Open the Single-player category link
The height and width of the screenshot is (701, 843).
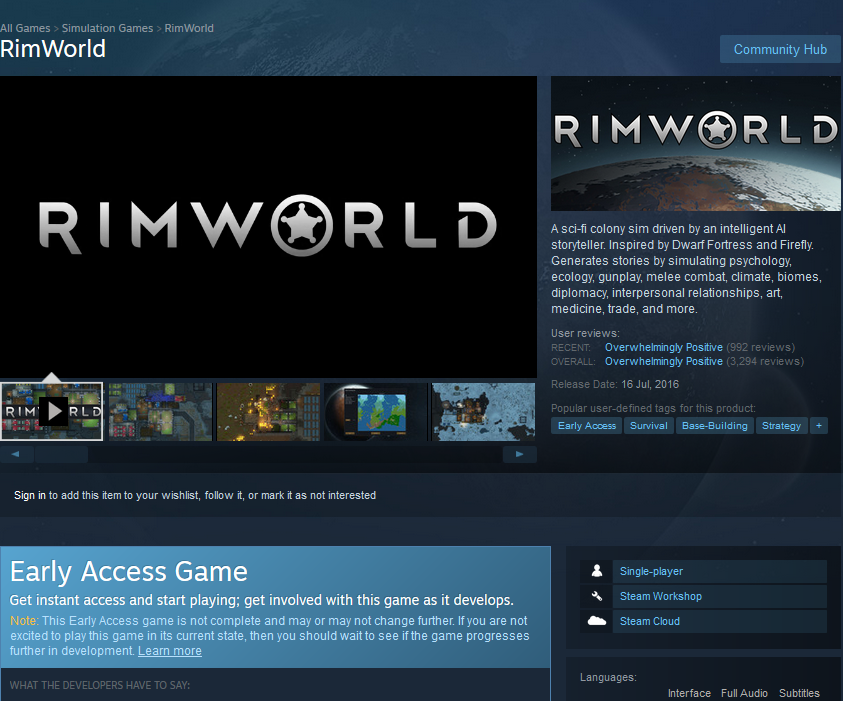[719, 571]
